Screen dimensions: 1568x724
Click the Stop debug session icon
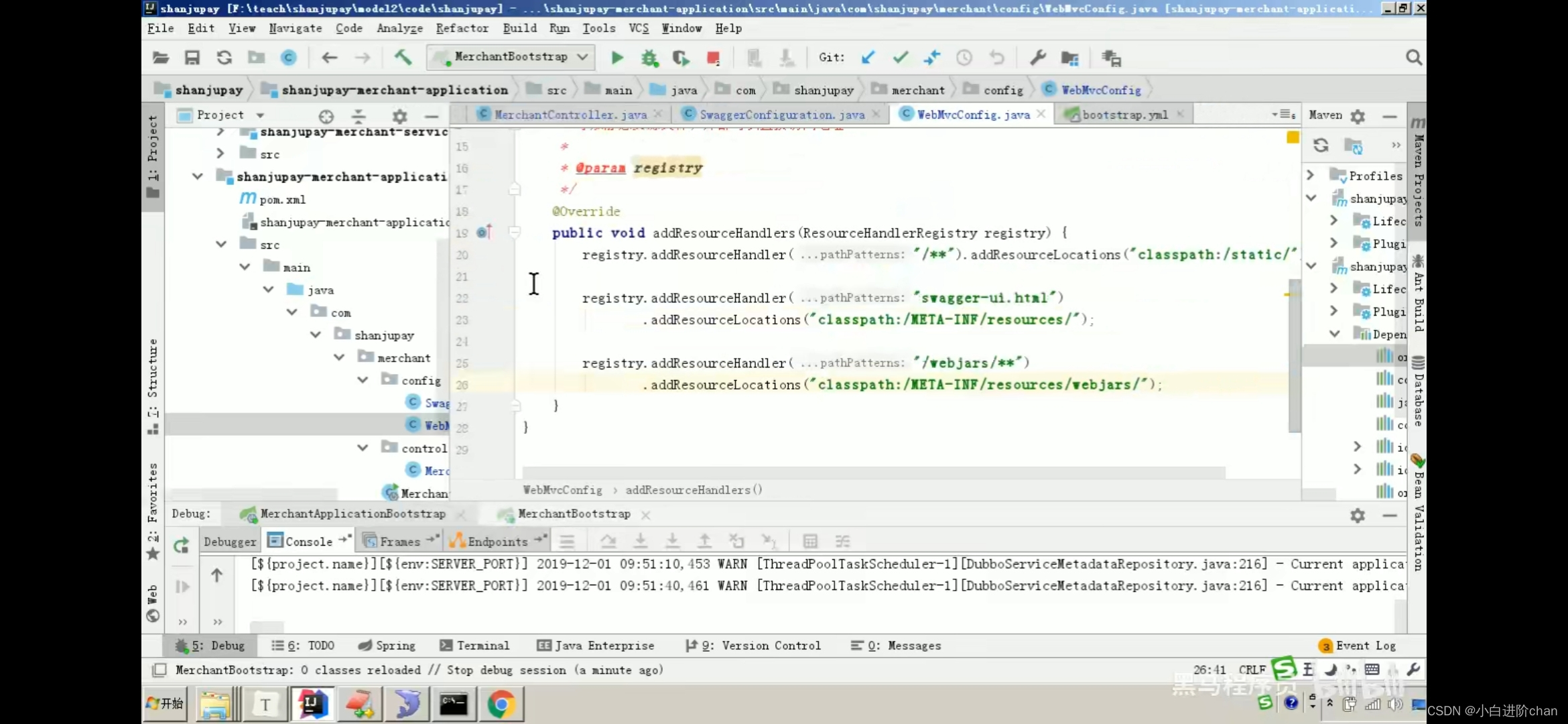pos(714,57)
